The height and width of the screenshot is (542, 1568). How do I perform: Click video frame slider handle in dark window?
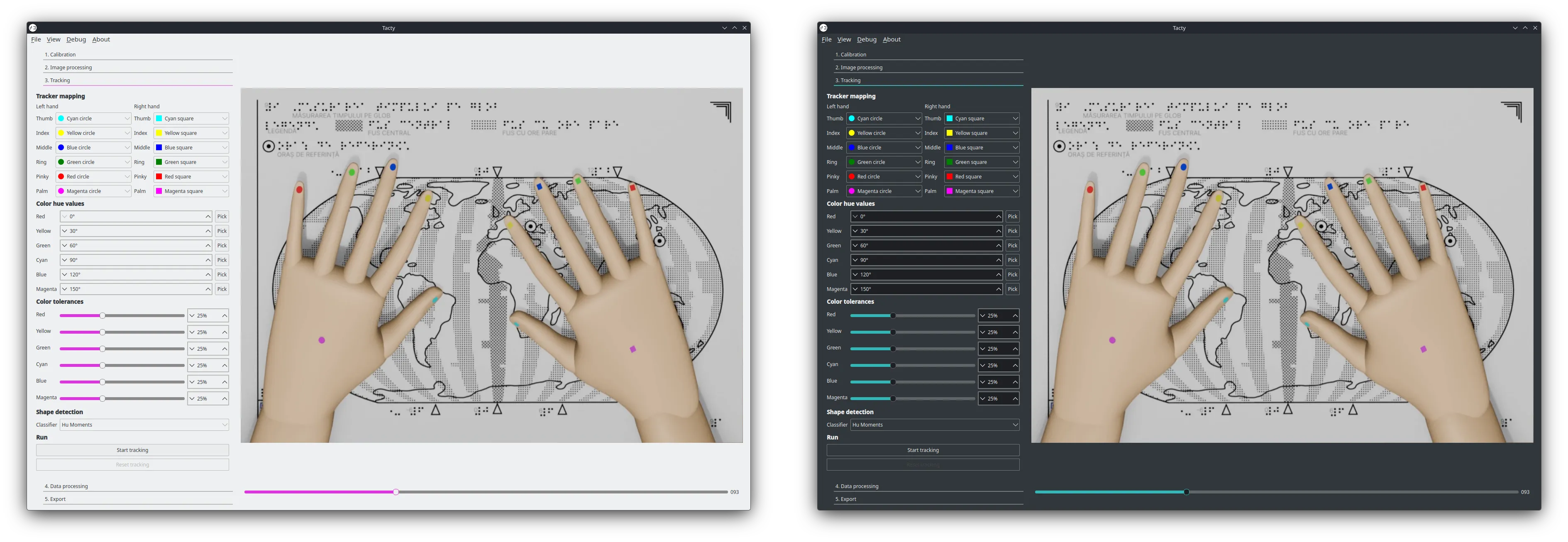[x=1186, y=492]
